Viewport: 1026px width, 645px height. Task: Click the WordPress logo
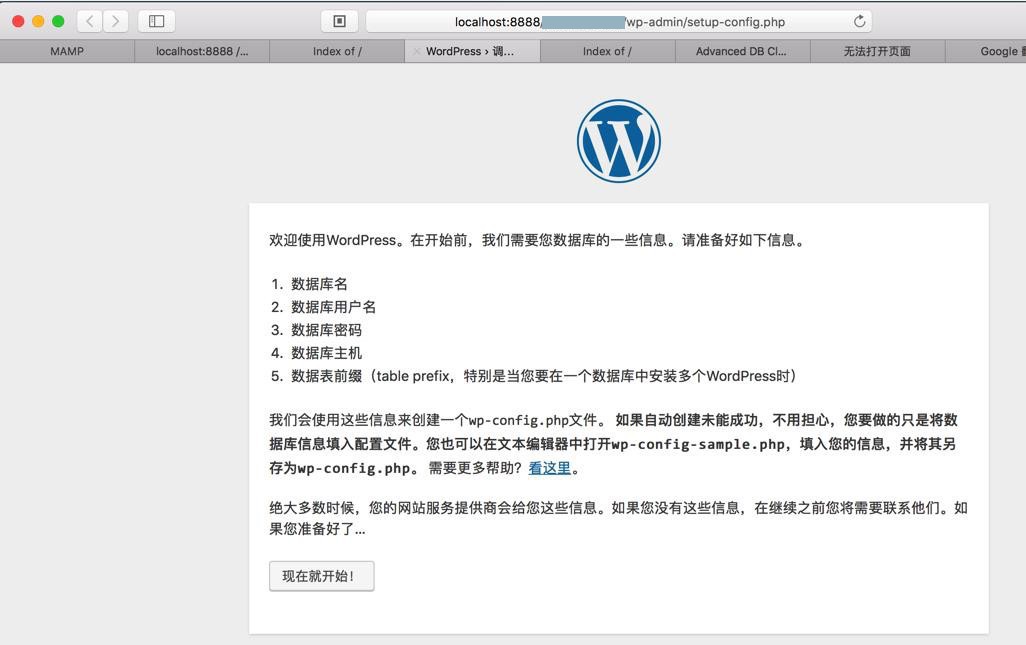coord(619,141)
